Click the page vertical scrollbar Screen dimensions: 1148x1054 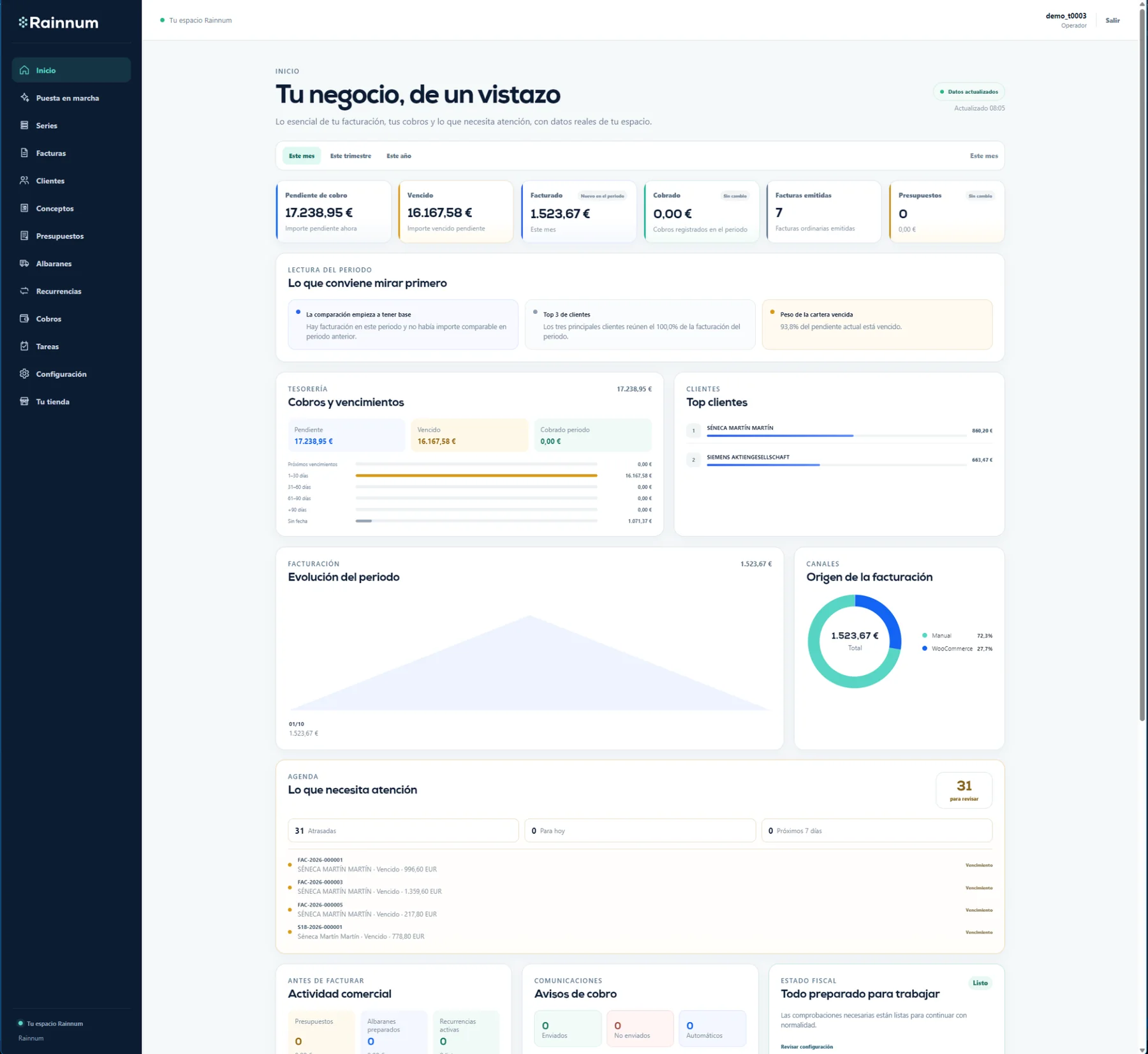pos(1142,364)
